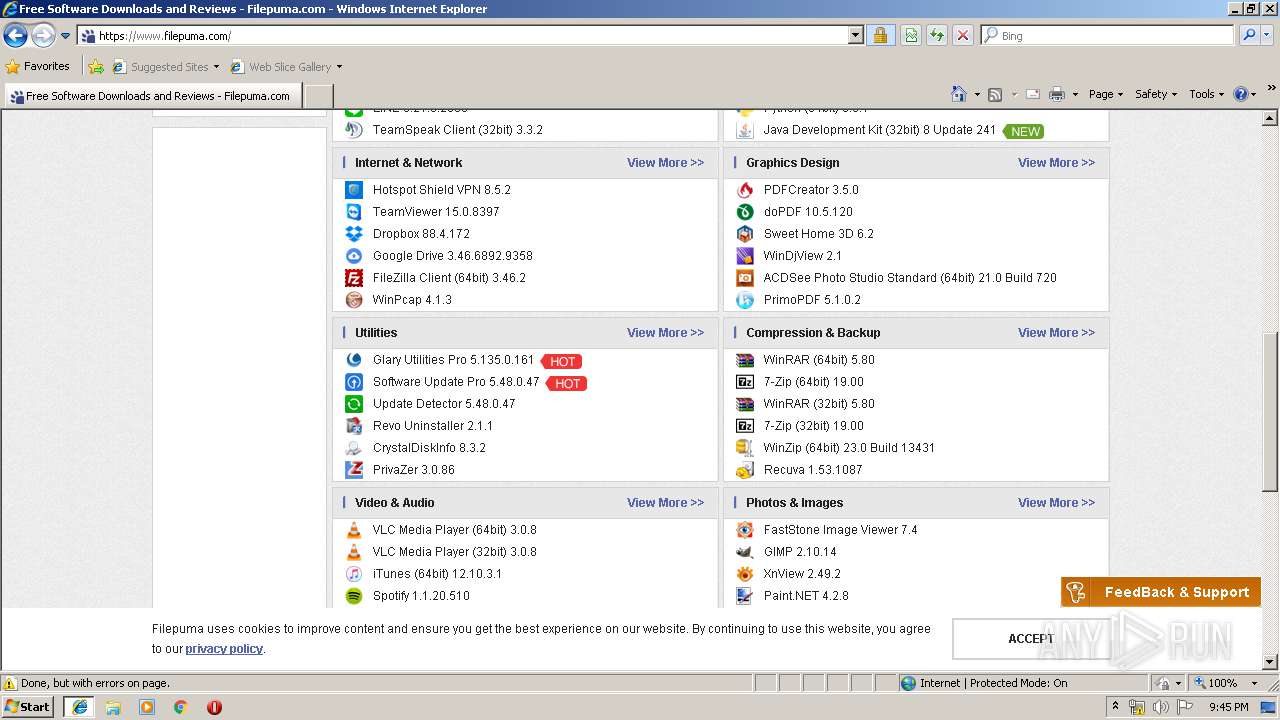
Task: Accept the cookie notice
Action: (x=1030, y=639)
